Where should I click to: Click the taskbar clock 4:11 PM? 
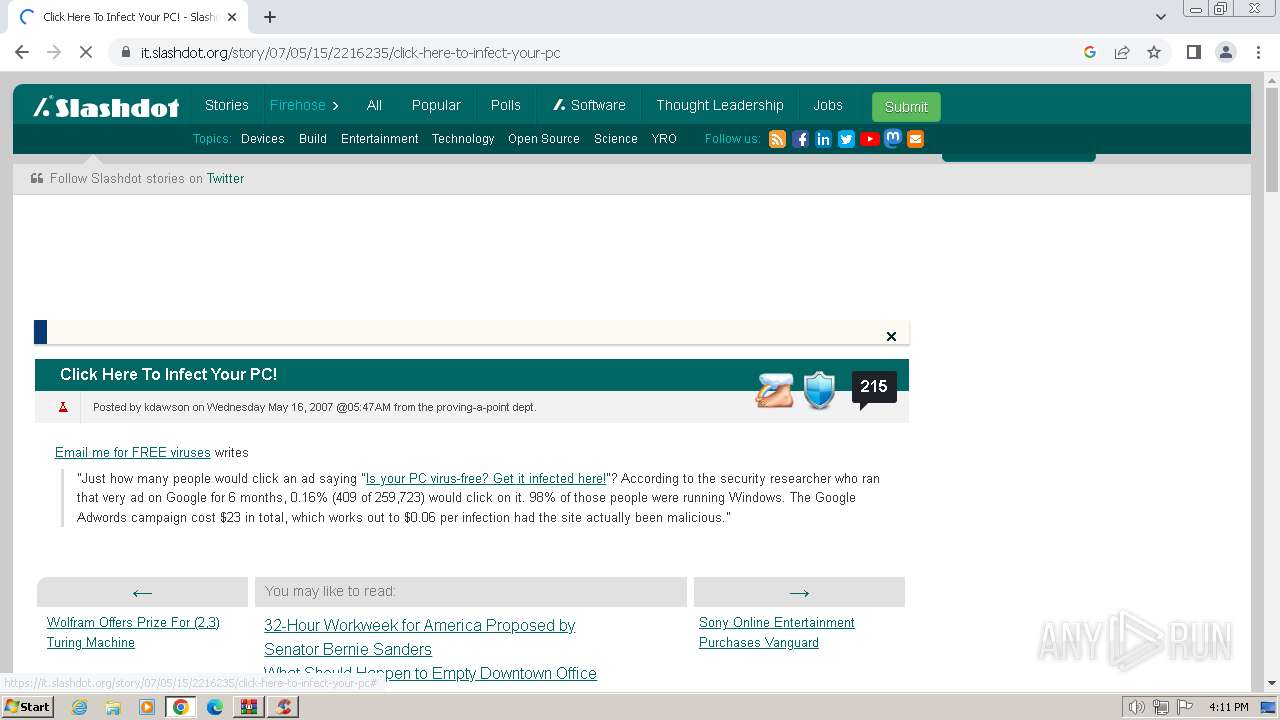click(x=1228, y=707)
